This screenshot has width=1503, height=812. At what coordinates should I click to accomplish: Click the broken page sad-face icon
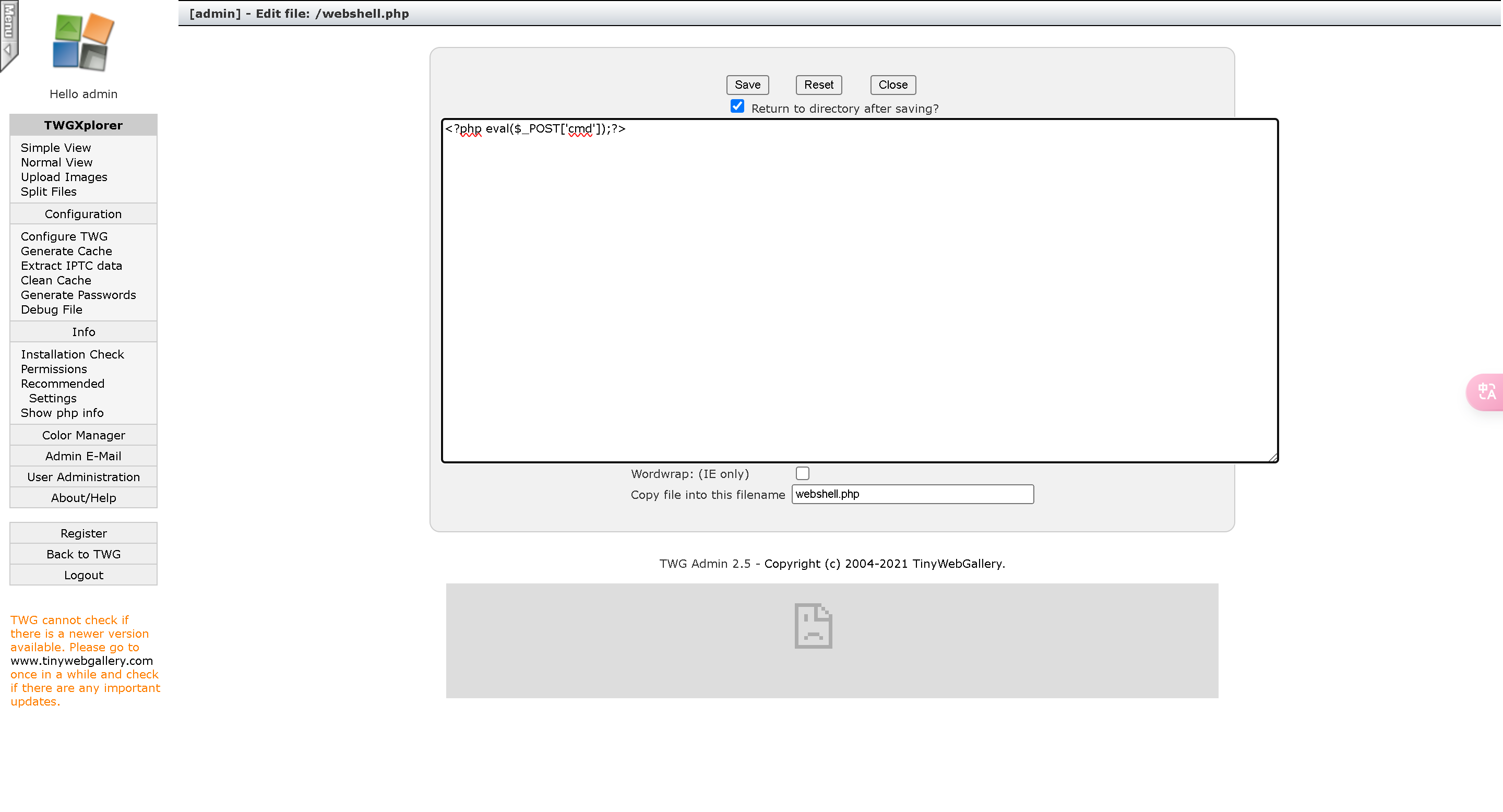[x=813, y=626]
